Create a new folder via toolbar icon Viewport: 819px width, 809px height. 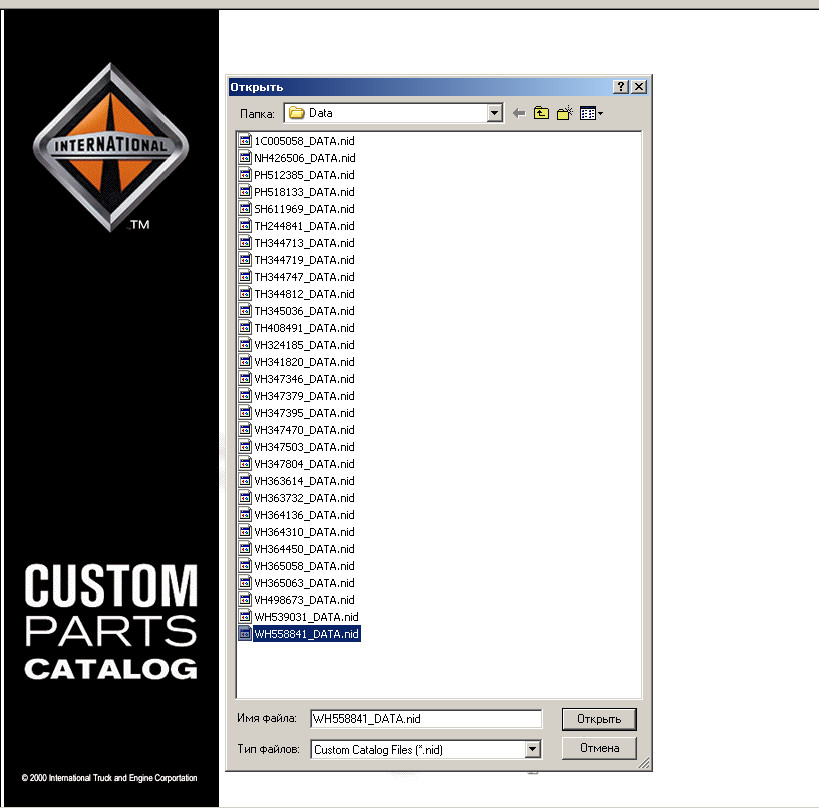pos(565,114)
